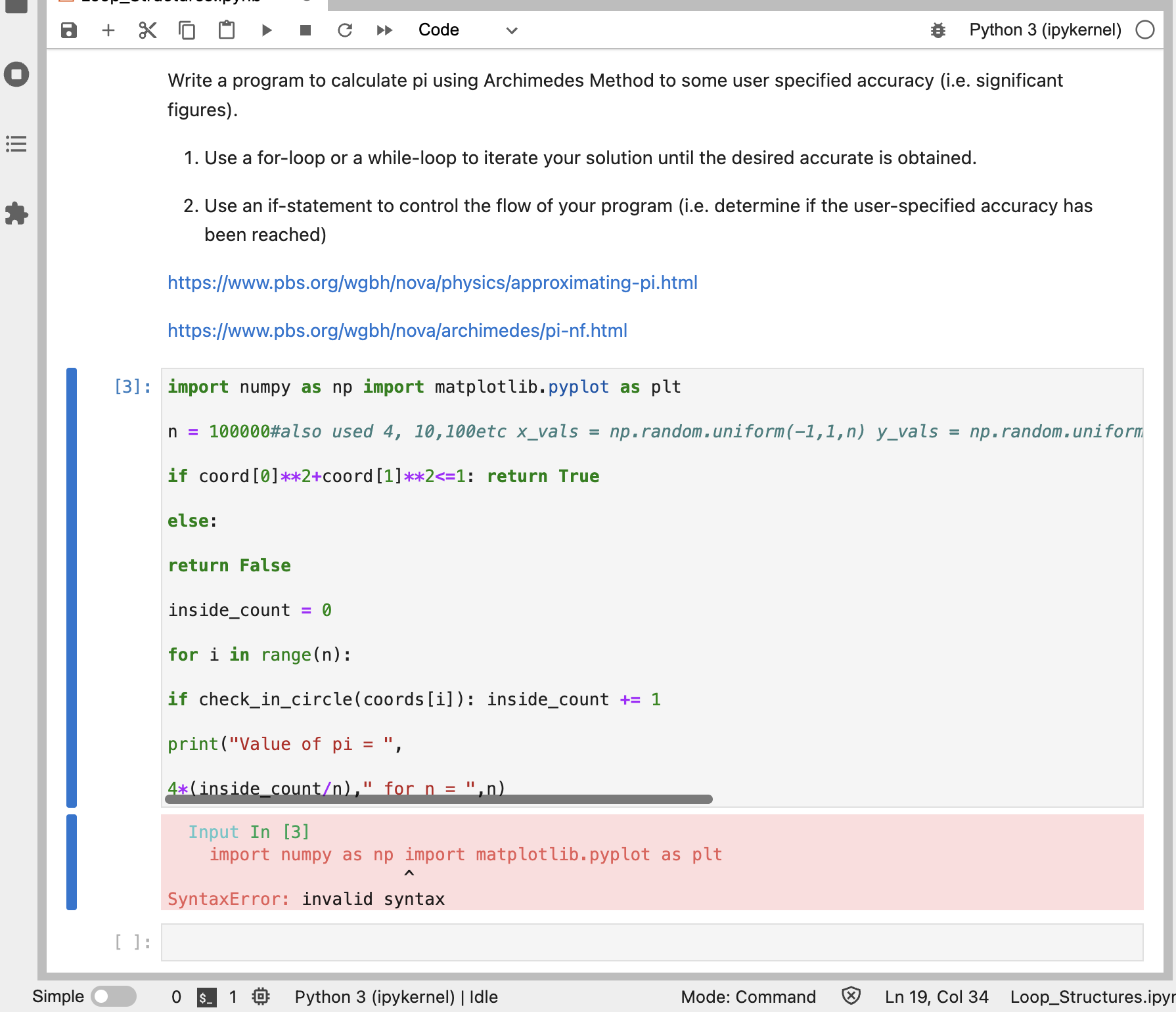Click the empty code cell input

click(652, 942)
